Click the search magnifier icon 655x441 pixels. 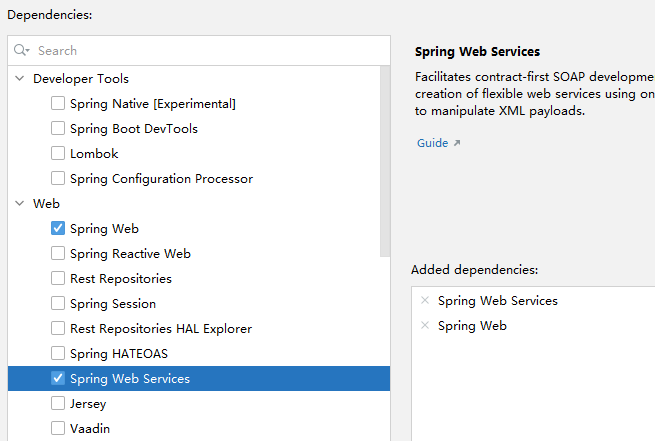click(21, 51)
